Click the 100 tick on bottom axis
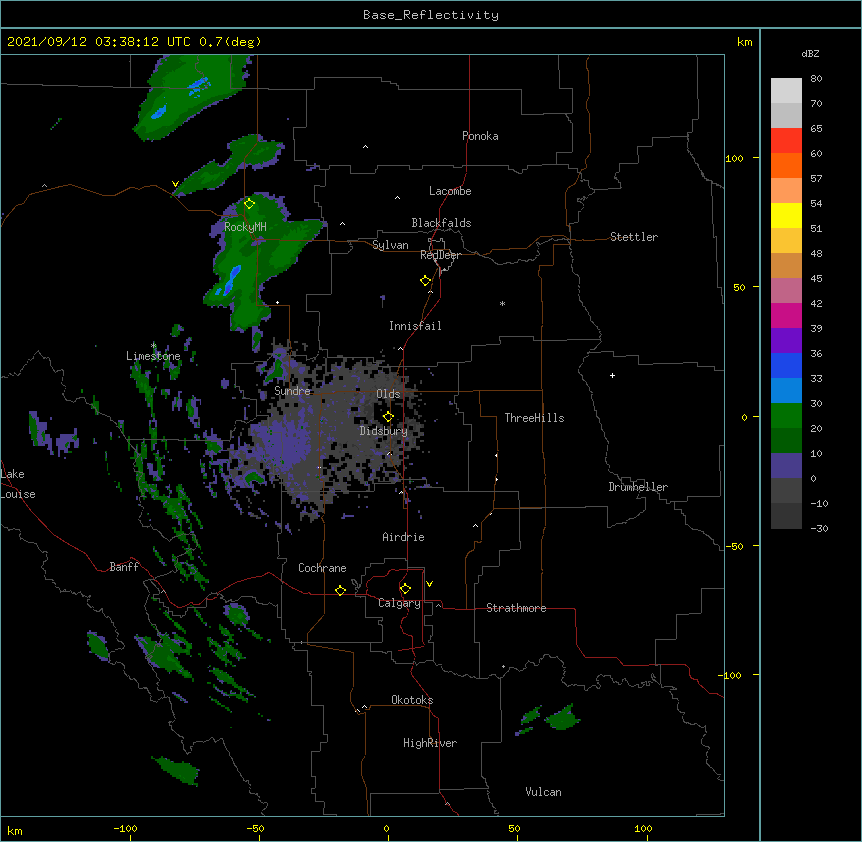862x842 pixels. tap(643, 828)
